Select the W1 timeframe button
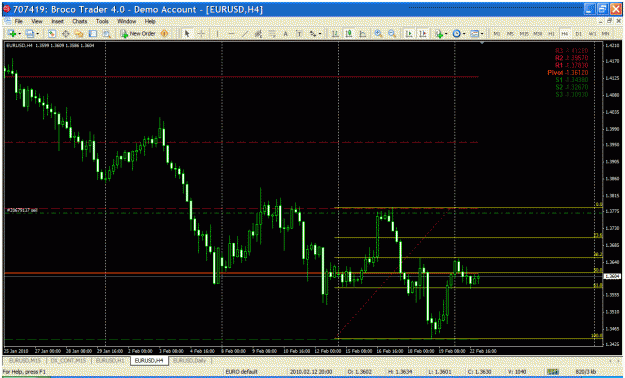Screen dimensions: 625x378 (x=592, y=34)
